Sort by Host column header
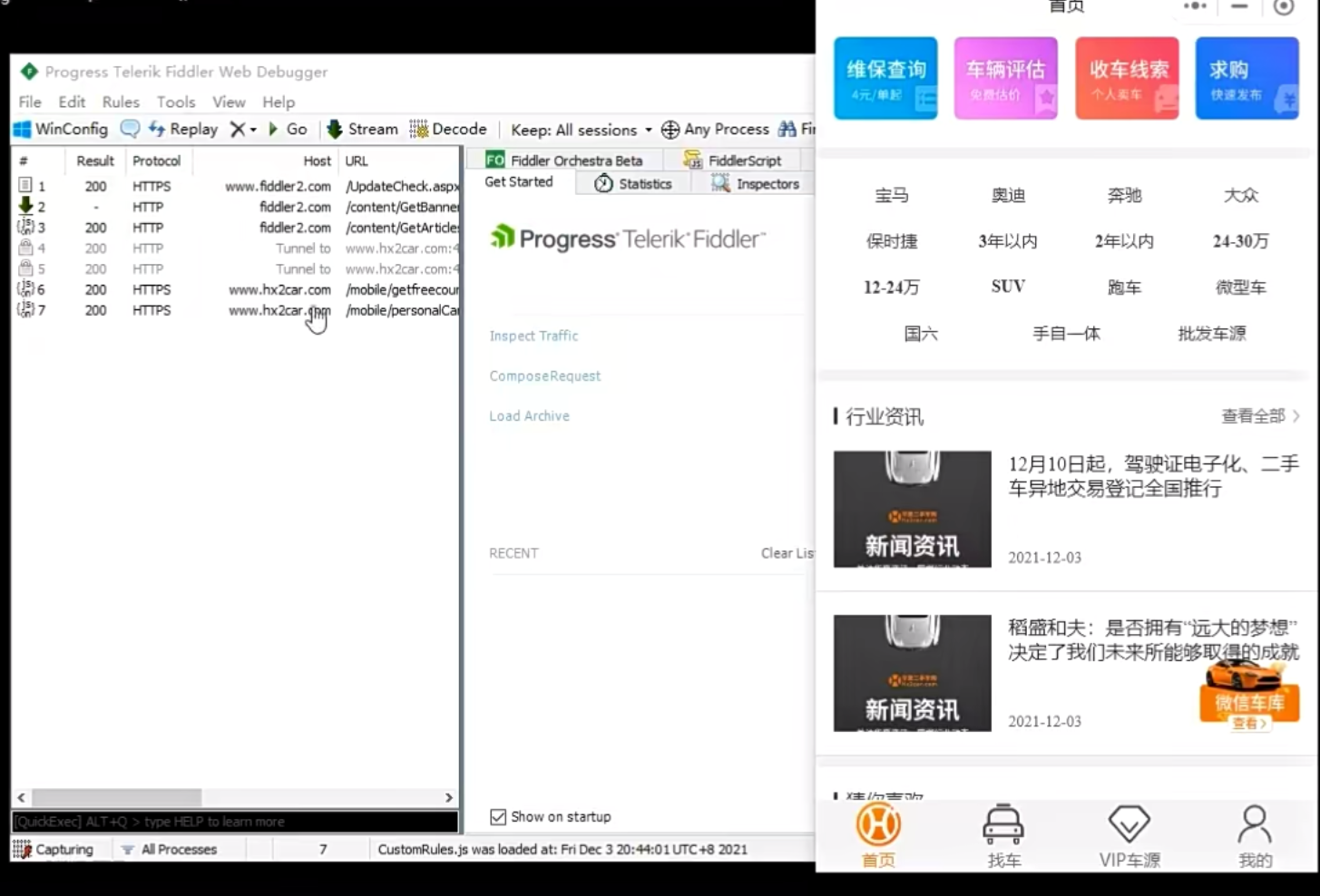Image resolution: width=1320 pixels, height=896 pixels. pyautogui.click(x=267, y=161)
